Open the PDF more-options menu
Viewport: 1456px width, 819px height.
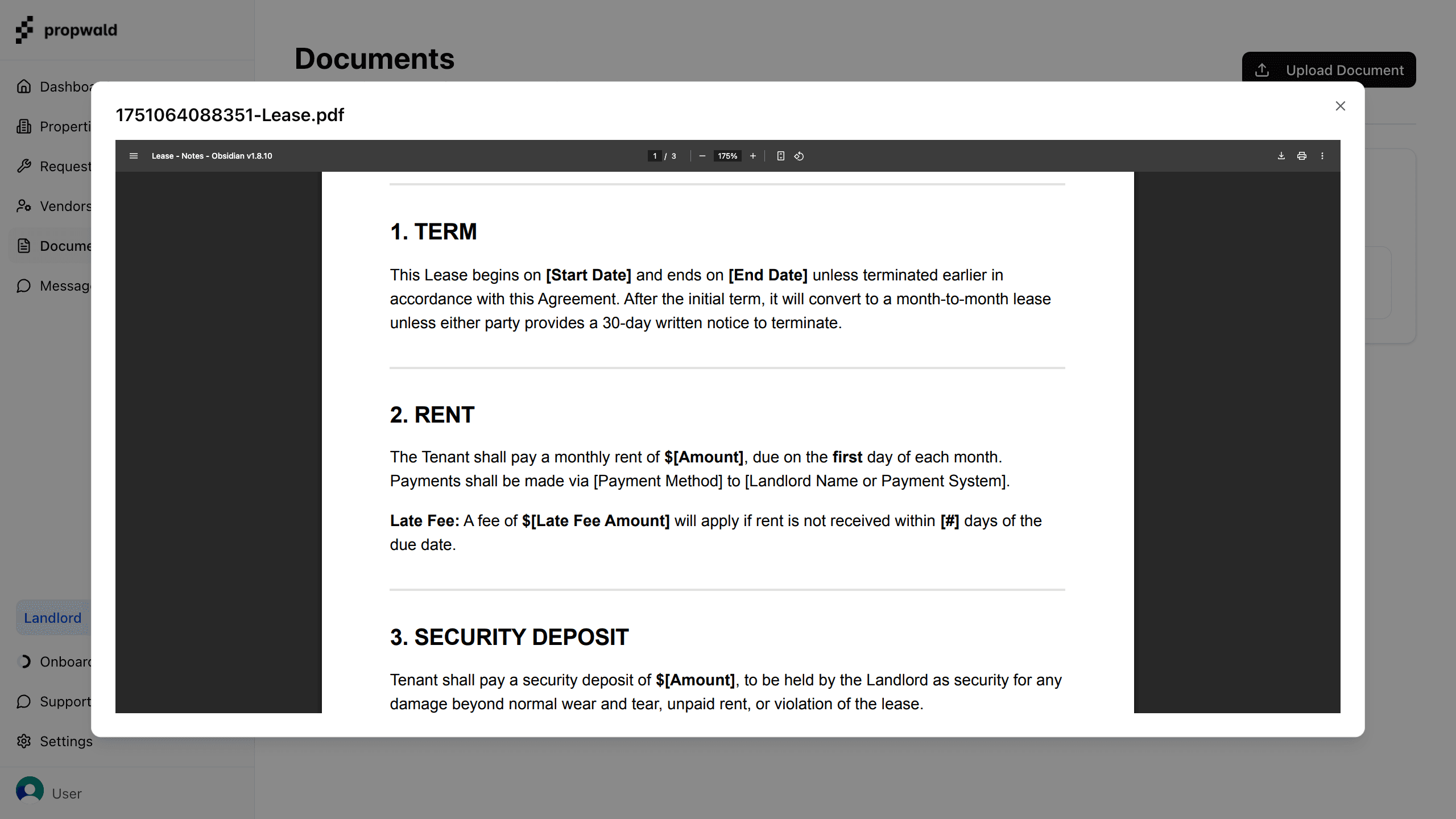[x=1322, y=155]
